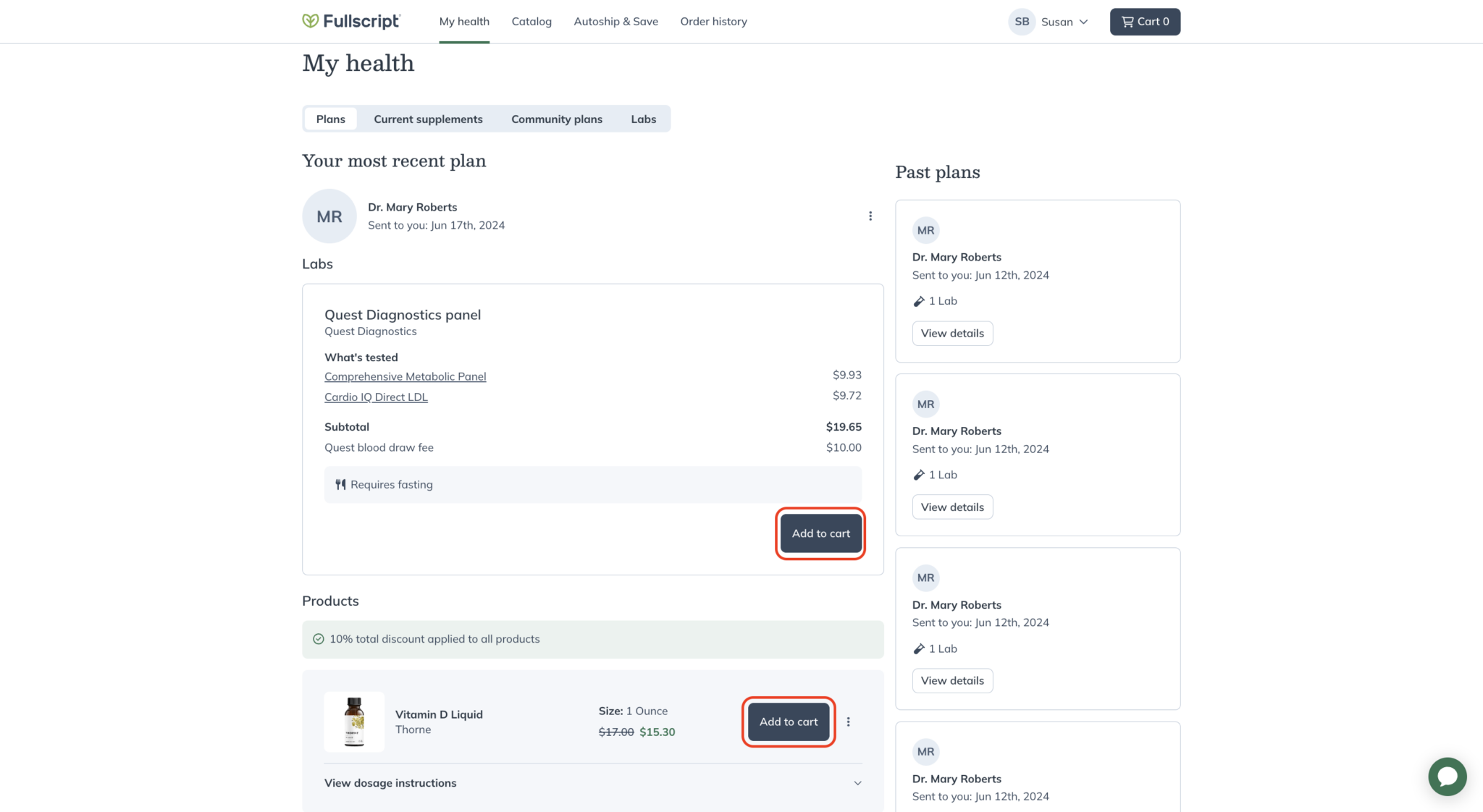1483x812 pixels.
Task: Click the three-dot menu beside Vitamin D Liquid
Action: [x=848, y=722]
